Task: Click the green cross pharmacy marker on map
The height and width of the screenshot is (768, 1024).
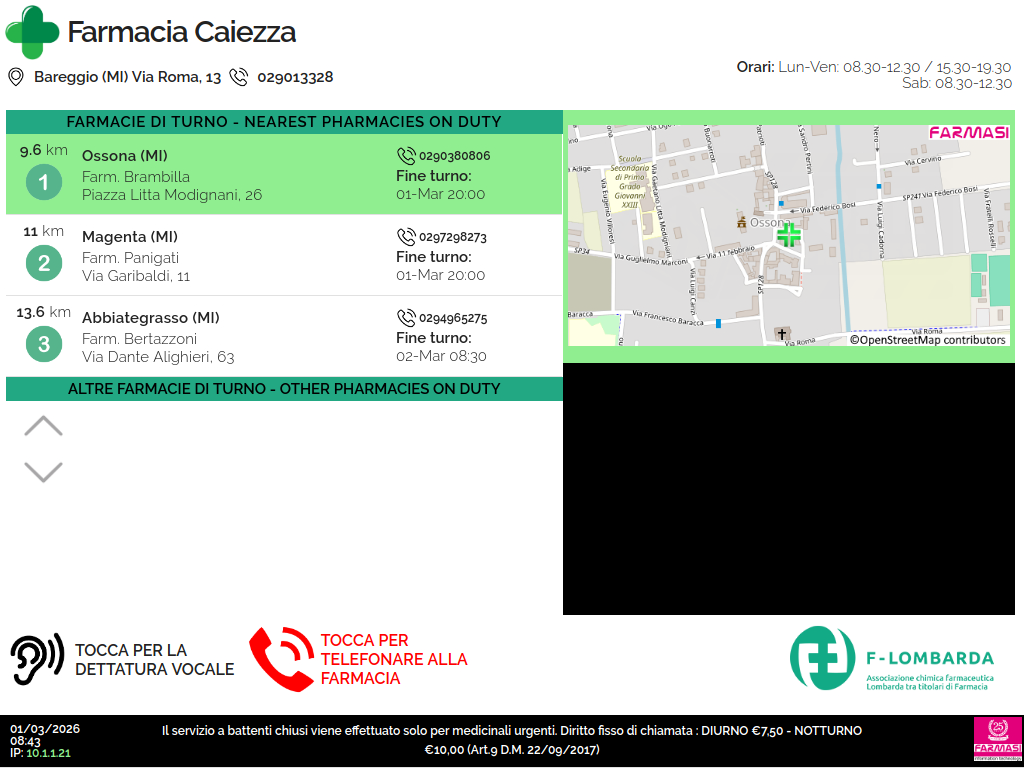Action: tap(789, 235)
